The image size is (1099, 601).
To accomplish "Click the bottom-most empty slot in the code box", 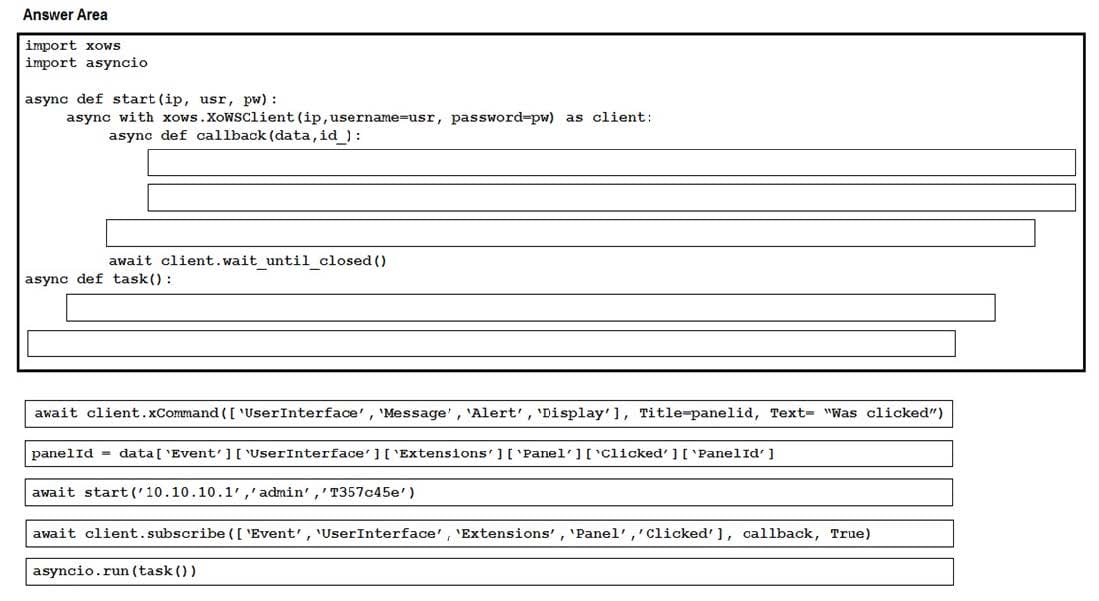I will click(x=491, y=343).
